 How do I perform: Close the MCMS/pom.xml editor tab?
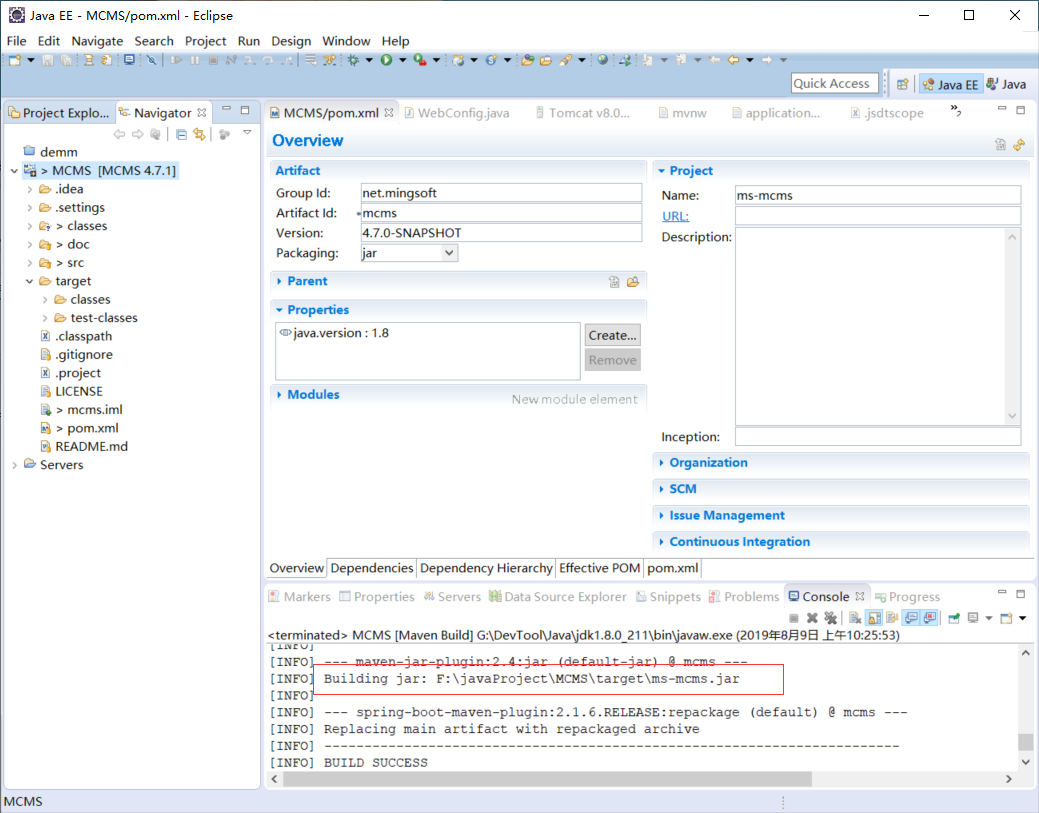389,113
